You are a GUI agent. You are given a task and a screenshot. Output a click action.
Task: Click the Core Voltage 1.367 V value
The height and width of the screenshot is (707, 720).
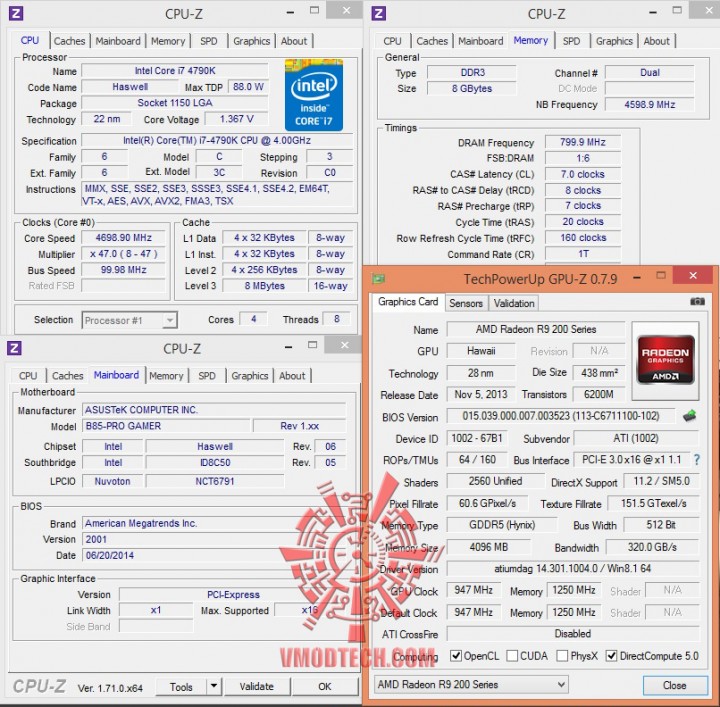tap(236, 119)
